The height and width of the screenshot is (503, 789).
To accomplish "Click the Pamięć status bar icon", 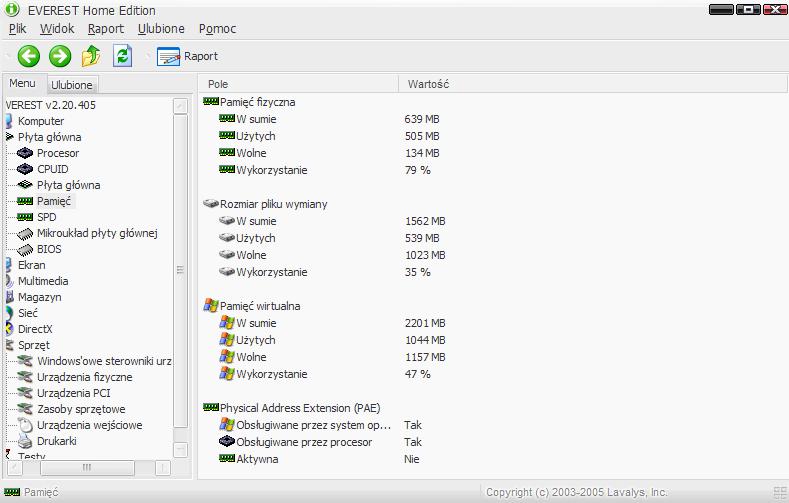I will click(x=12, y=492).
